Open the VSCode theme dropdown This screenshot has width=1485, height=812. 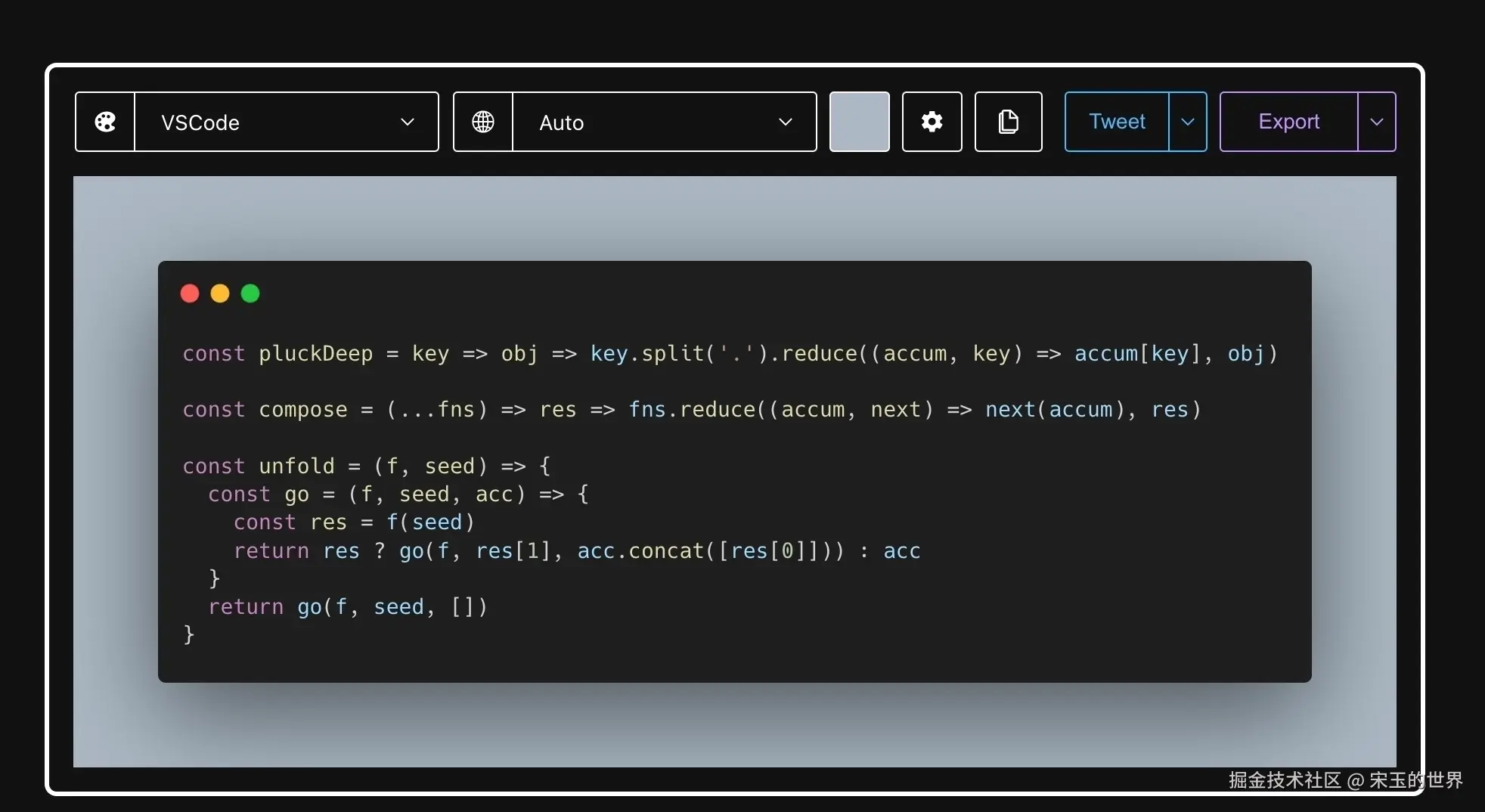(287, 122)
